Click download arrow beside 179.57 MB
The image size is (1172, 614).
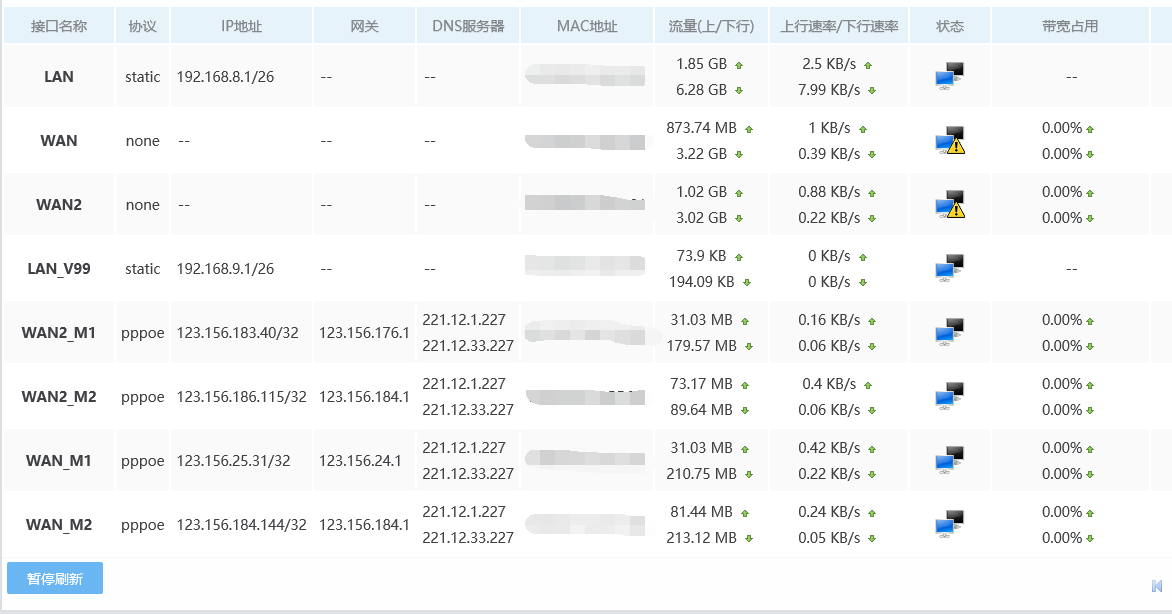[x=748, y=346]
